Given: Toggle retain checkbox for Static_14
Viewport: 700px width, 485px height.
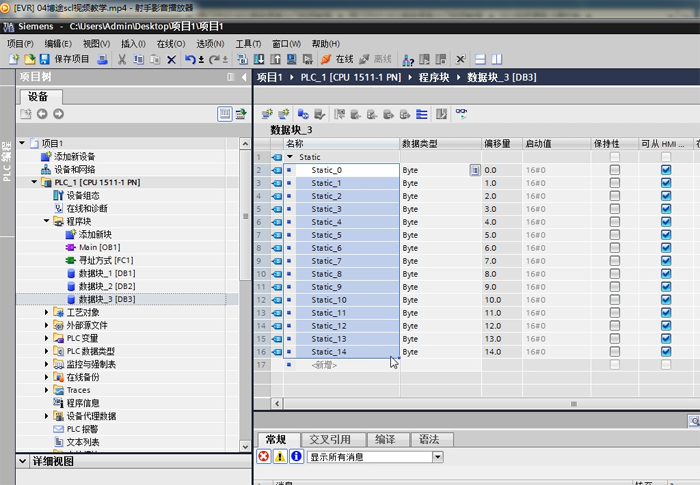Looking at the screenshot, I should coord(615,352).
